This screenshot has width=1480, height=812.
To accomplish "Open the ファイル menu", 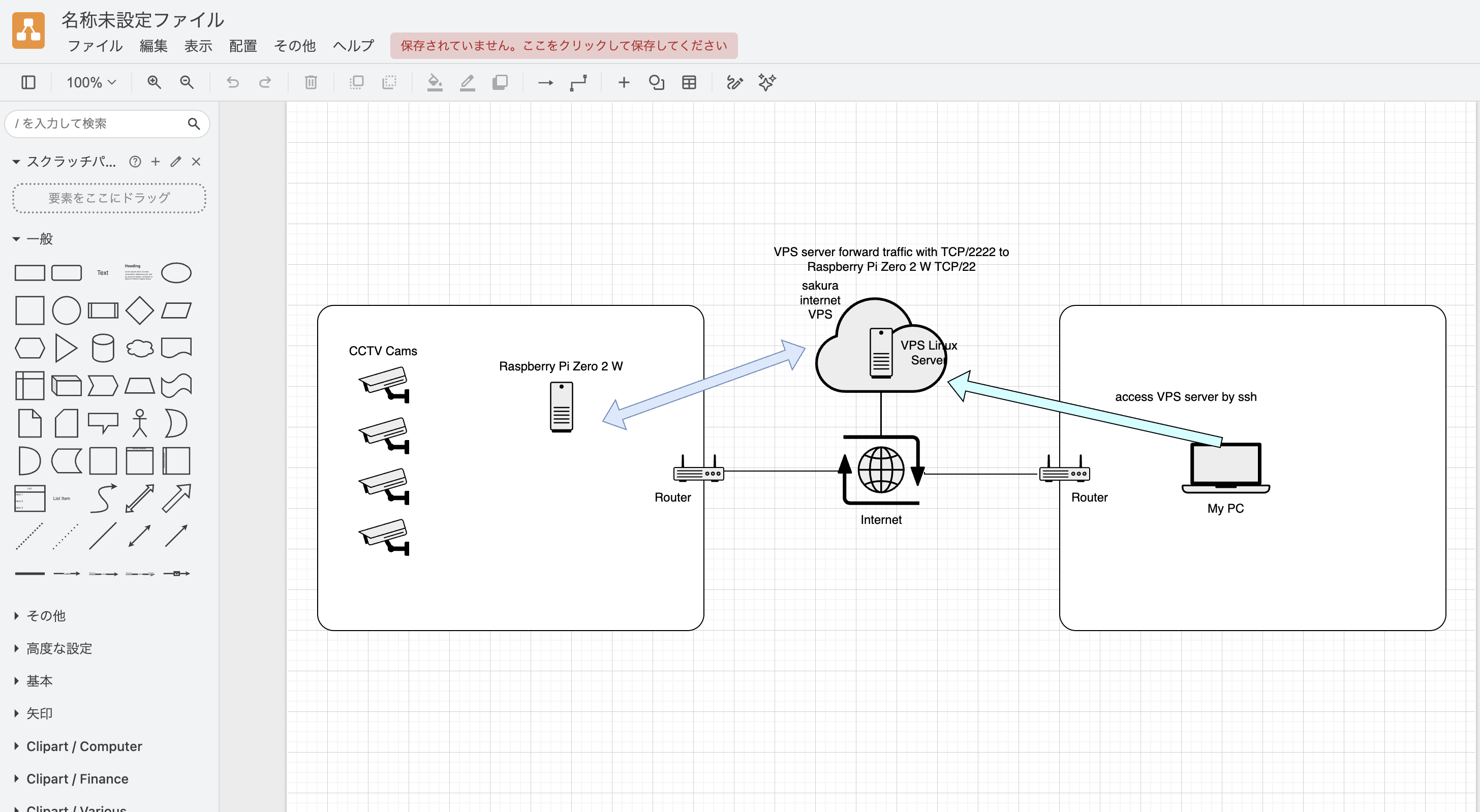I will (x=95, y=45).
